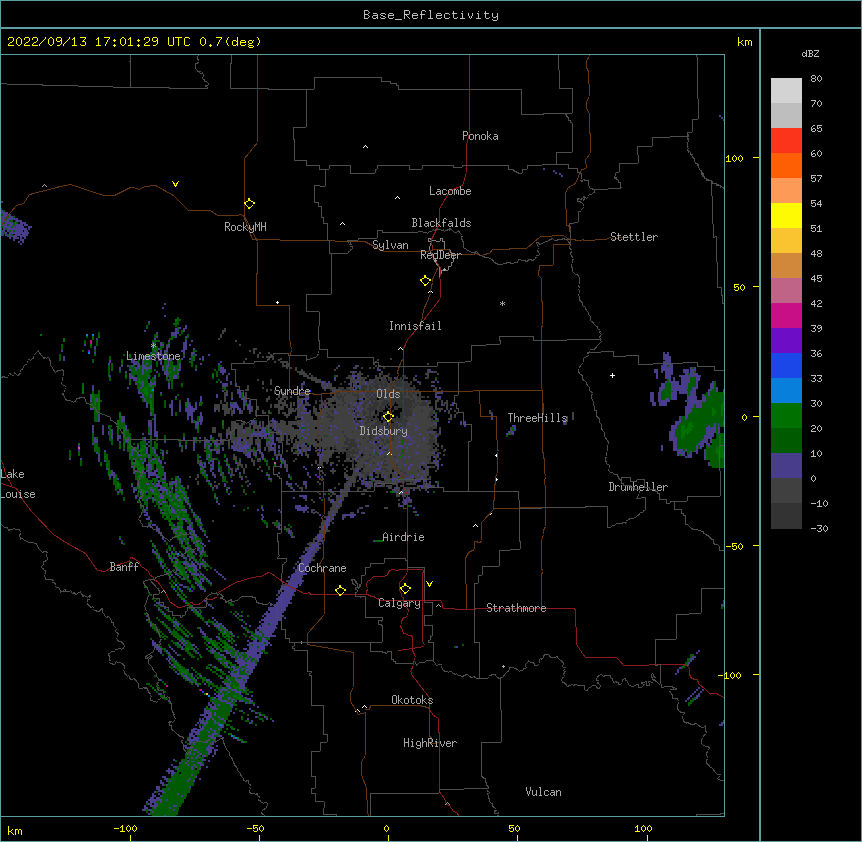The image size is (862, 842).
Task: Click the Ponoka town label
Action: click(480, 136)
